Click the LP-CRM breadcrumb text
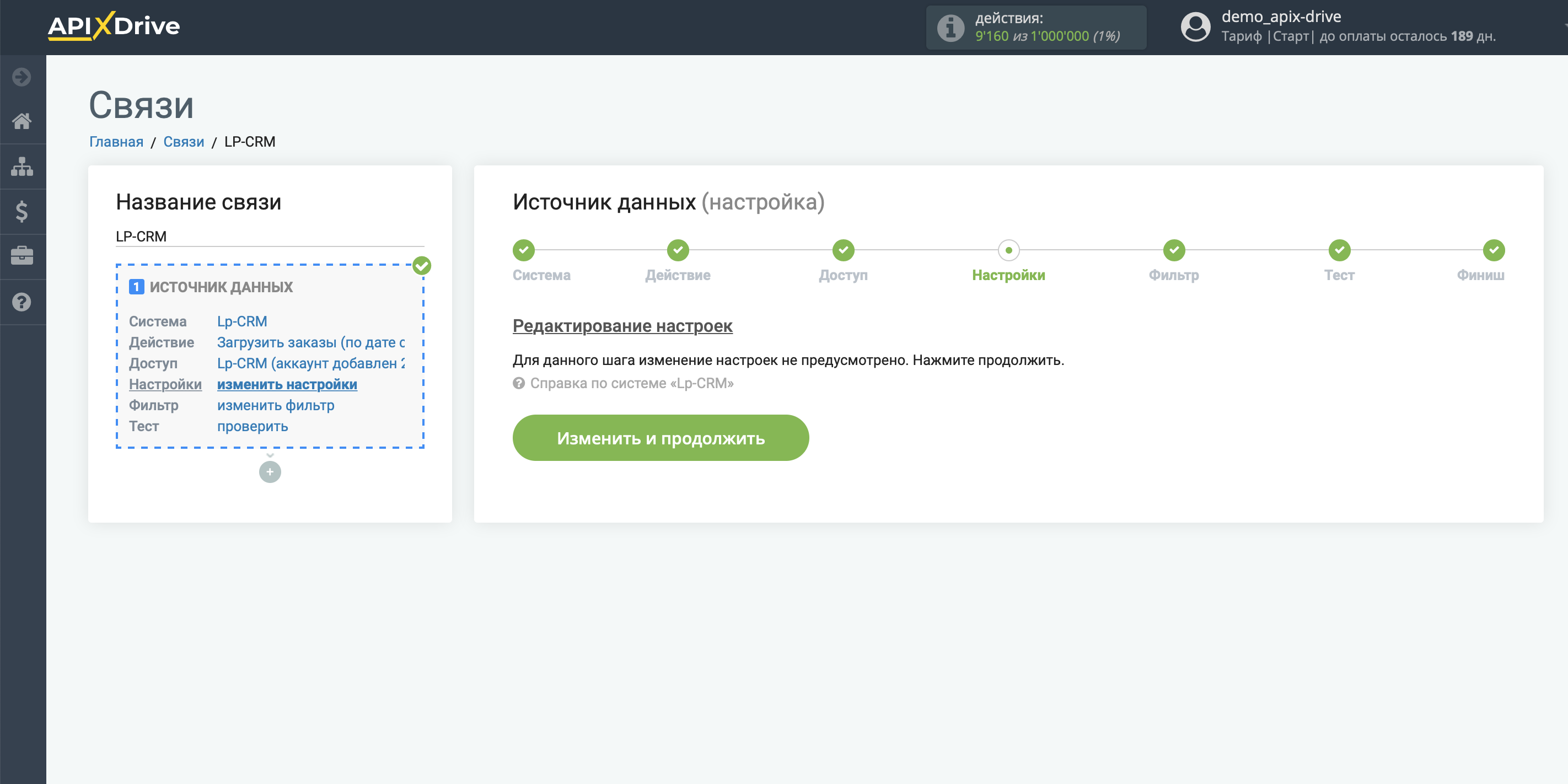 (250, 142)
